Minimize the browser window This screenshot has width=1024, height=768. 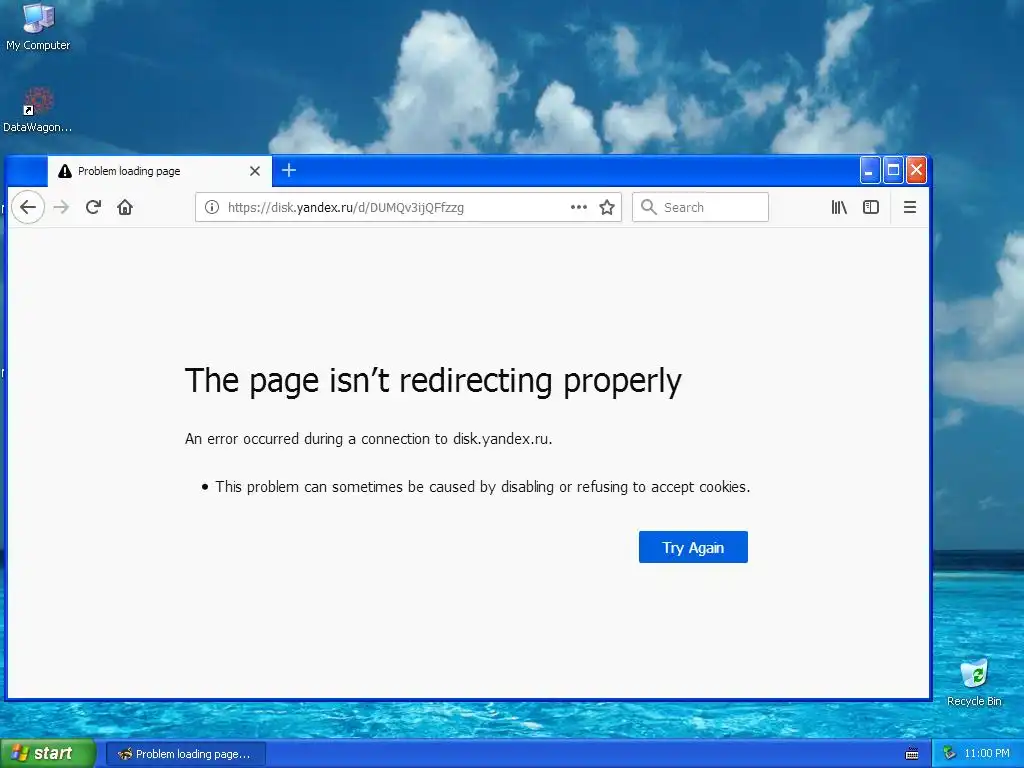point(869,170)
